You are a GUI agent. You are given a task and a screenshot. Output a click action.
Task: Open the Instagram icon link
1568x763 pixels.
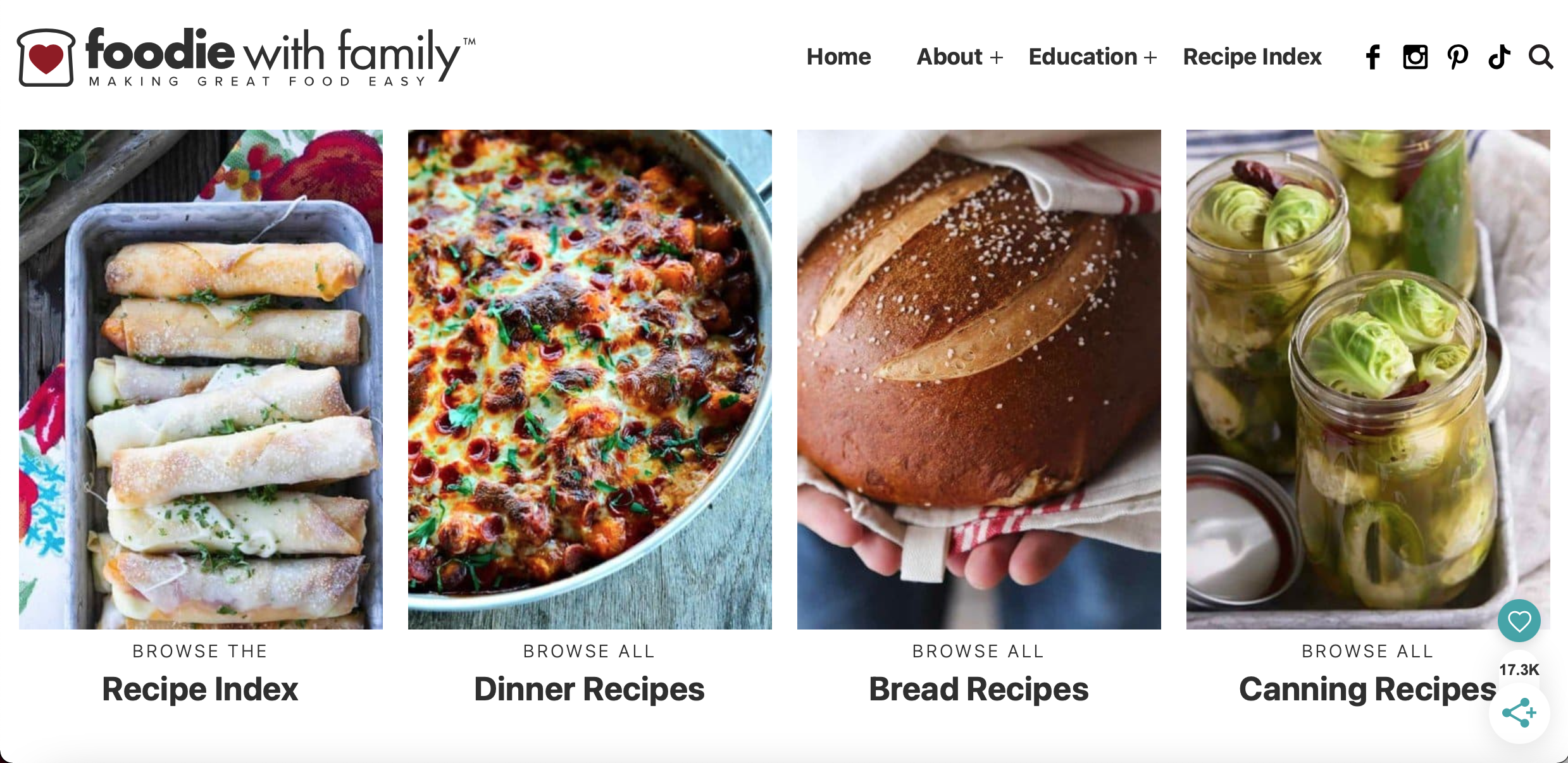1415,57
